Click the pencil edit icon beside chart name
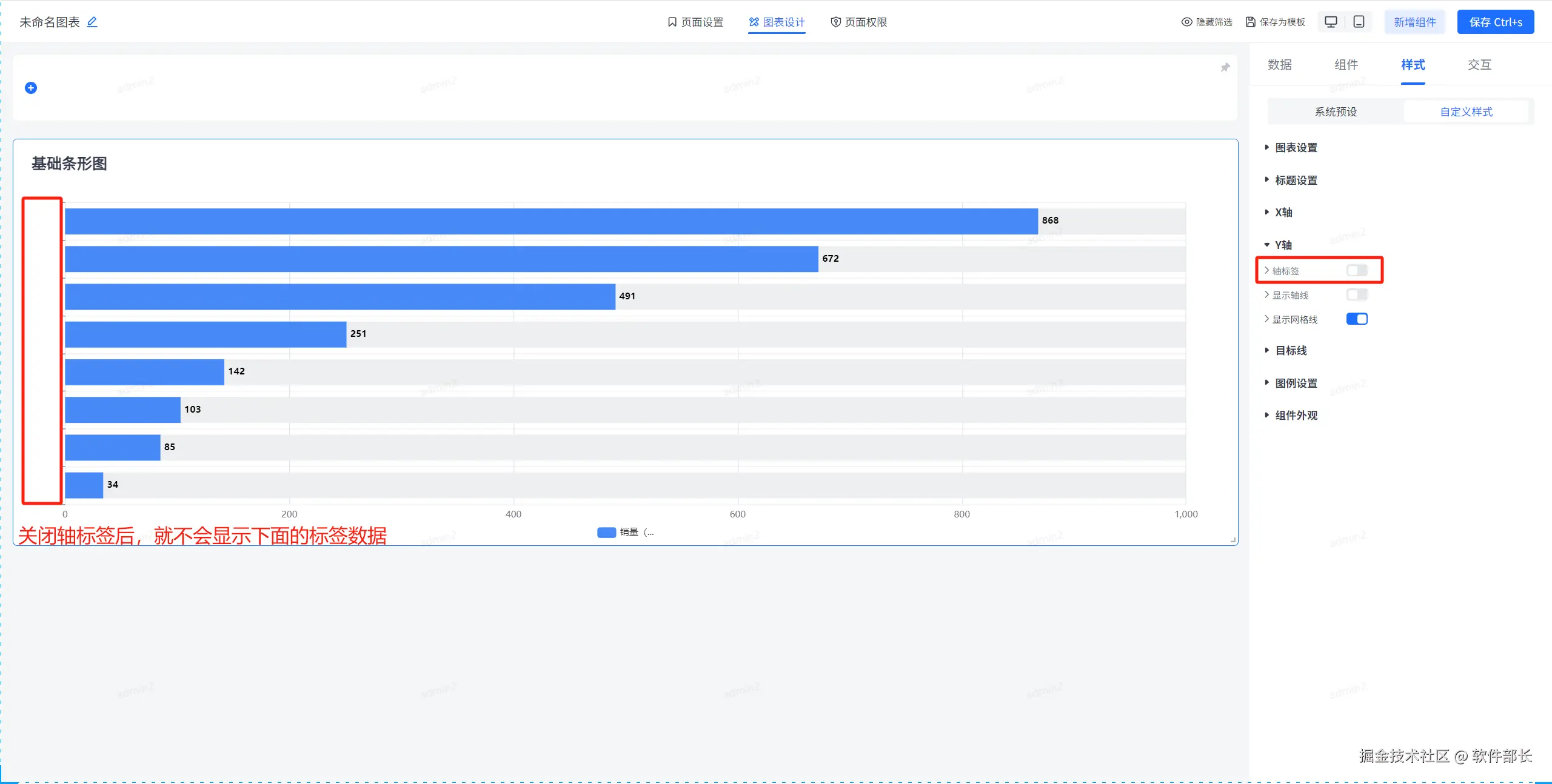The height and width of the screenshot is (784, 1552). (92, 22)
